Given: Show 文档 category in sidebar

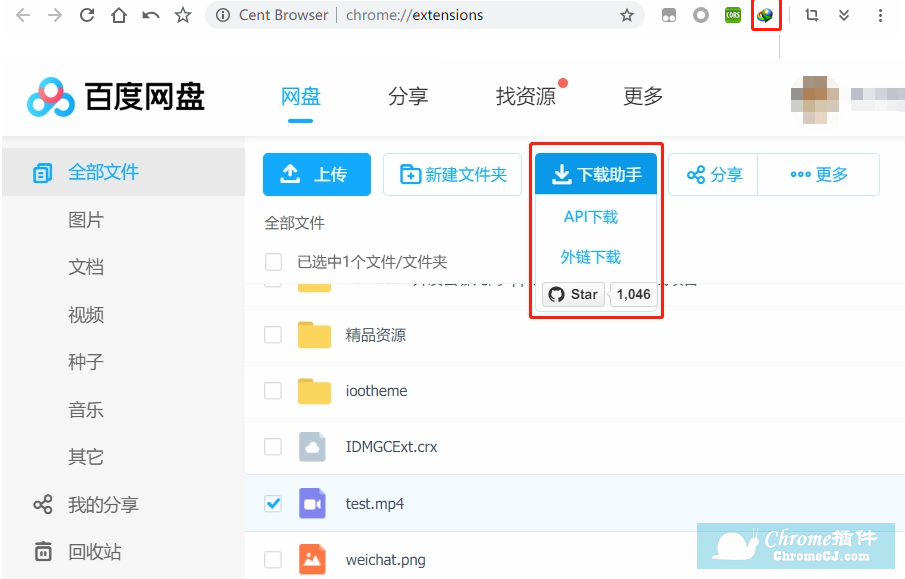Looking at the screenshot, I should click(86, 267).
